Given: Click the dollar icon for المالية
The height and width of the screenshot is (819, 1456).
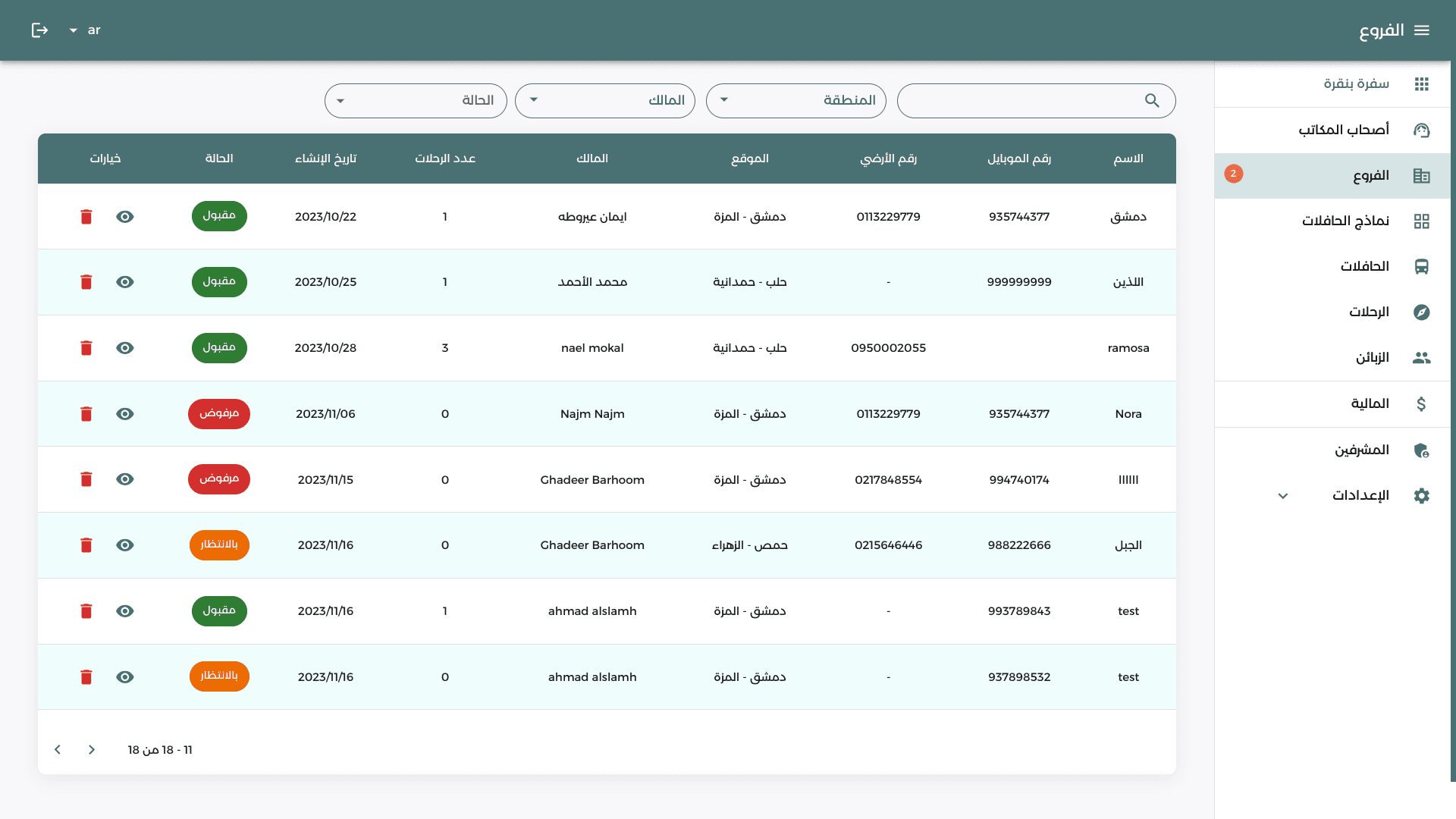Looking at the screenshot, I should [1422, 404].
